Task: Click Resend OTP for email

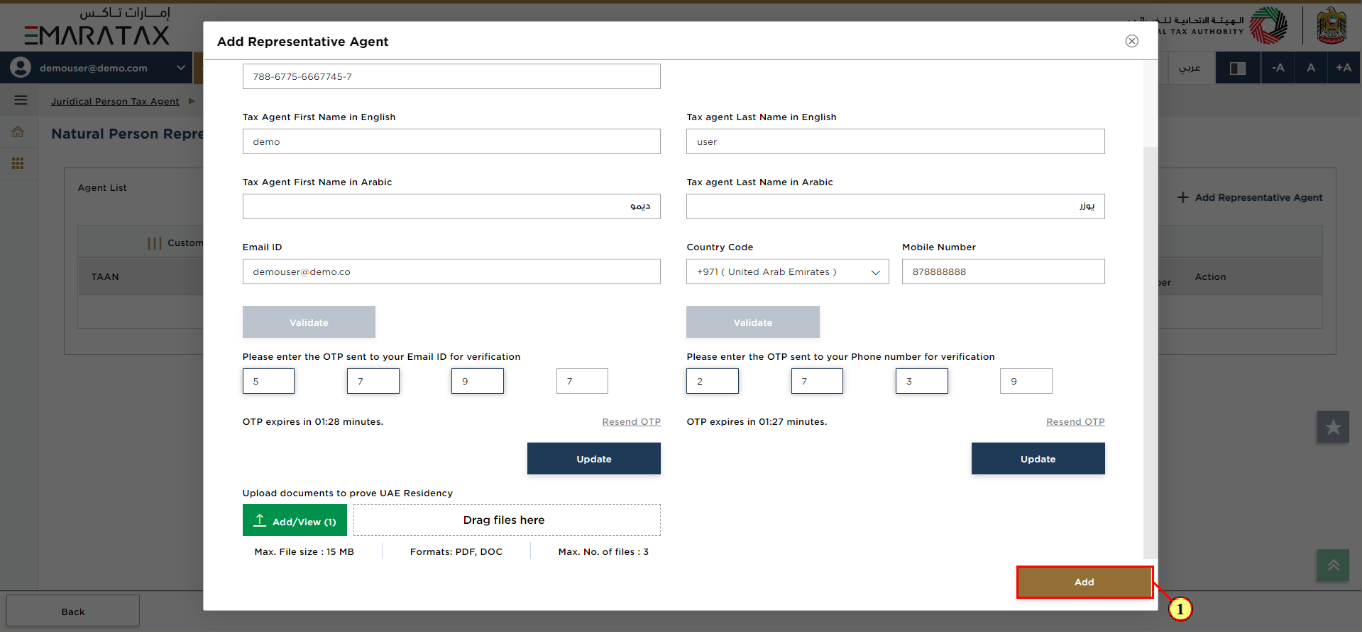Action: 631,422
